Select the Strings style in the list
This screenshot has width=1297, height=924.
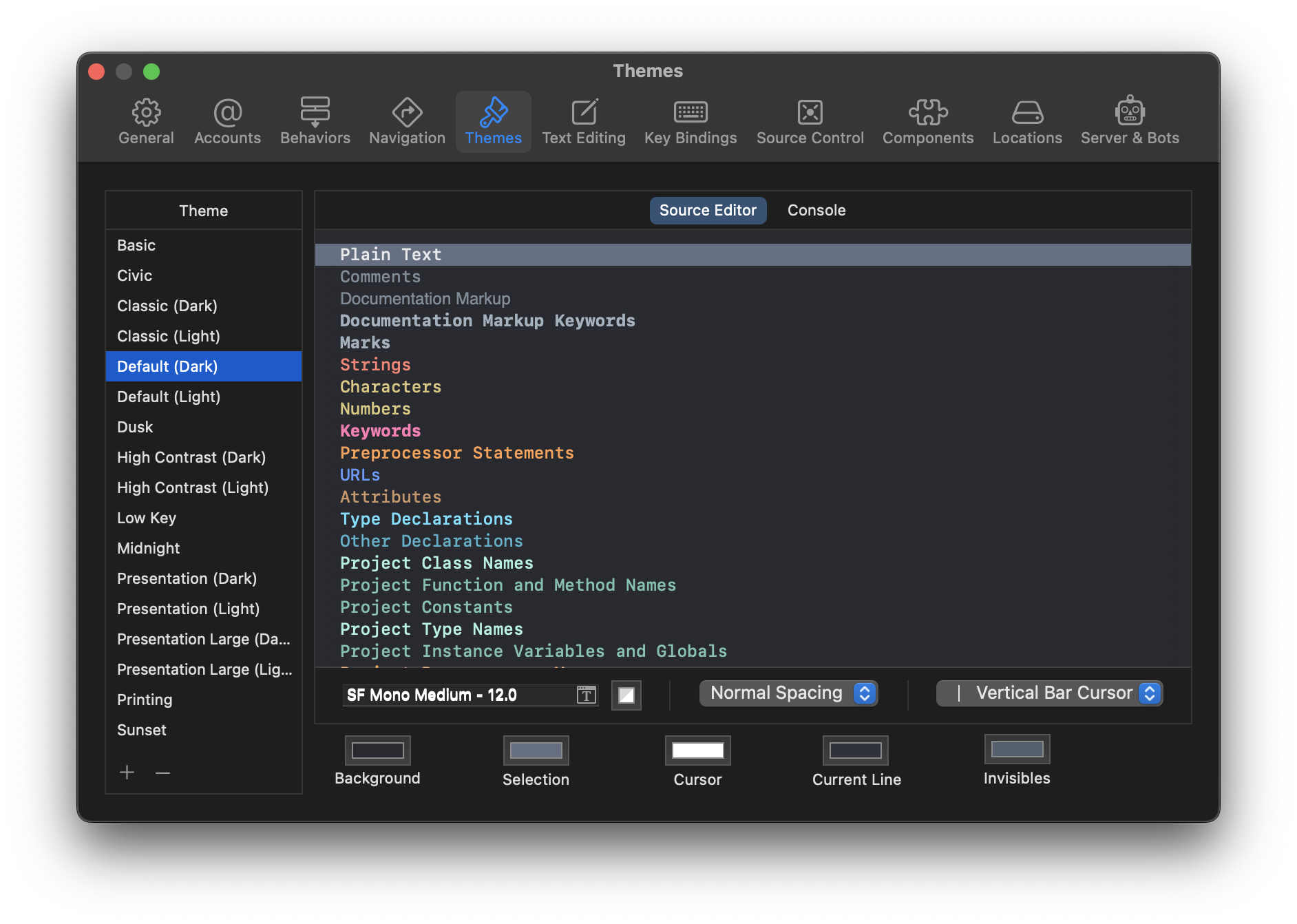[x=375, y=364]
